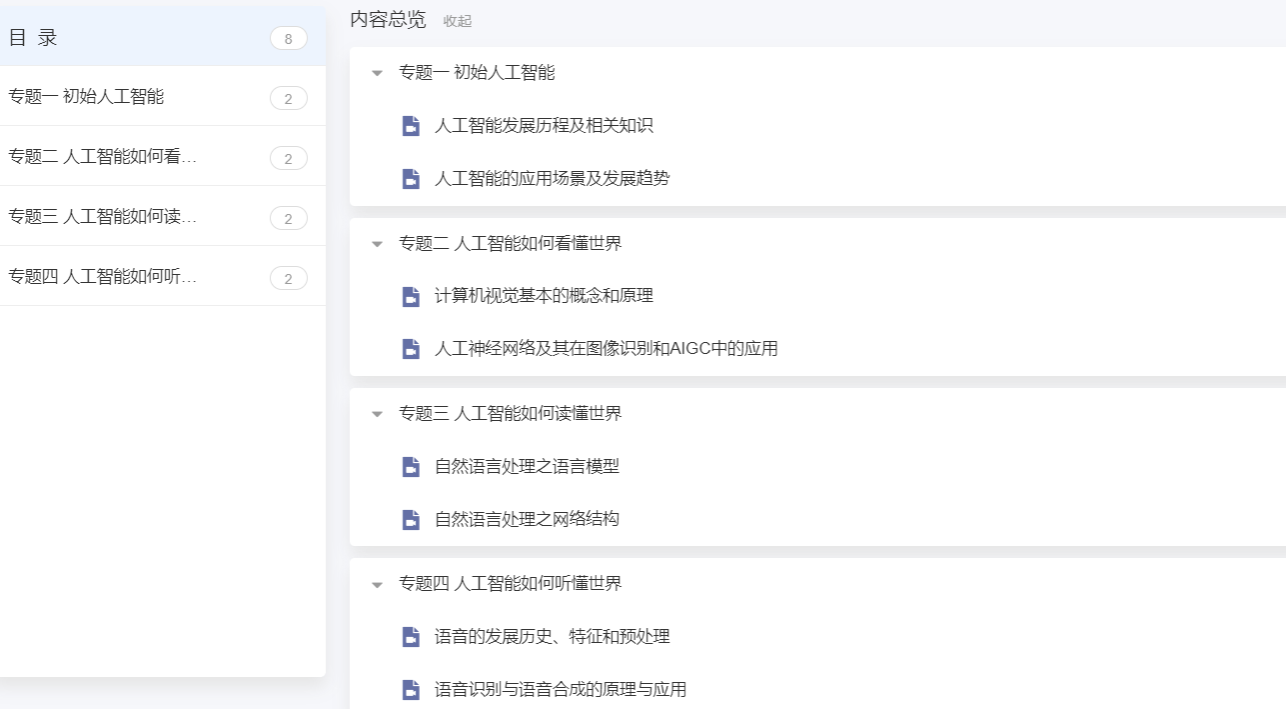The image size is (1286, 709).
Task: Collapse the 专题一 初始人工智能 section arrow
Action: [x=377, y=73]
